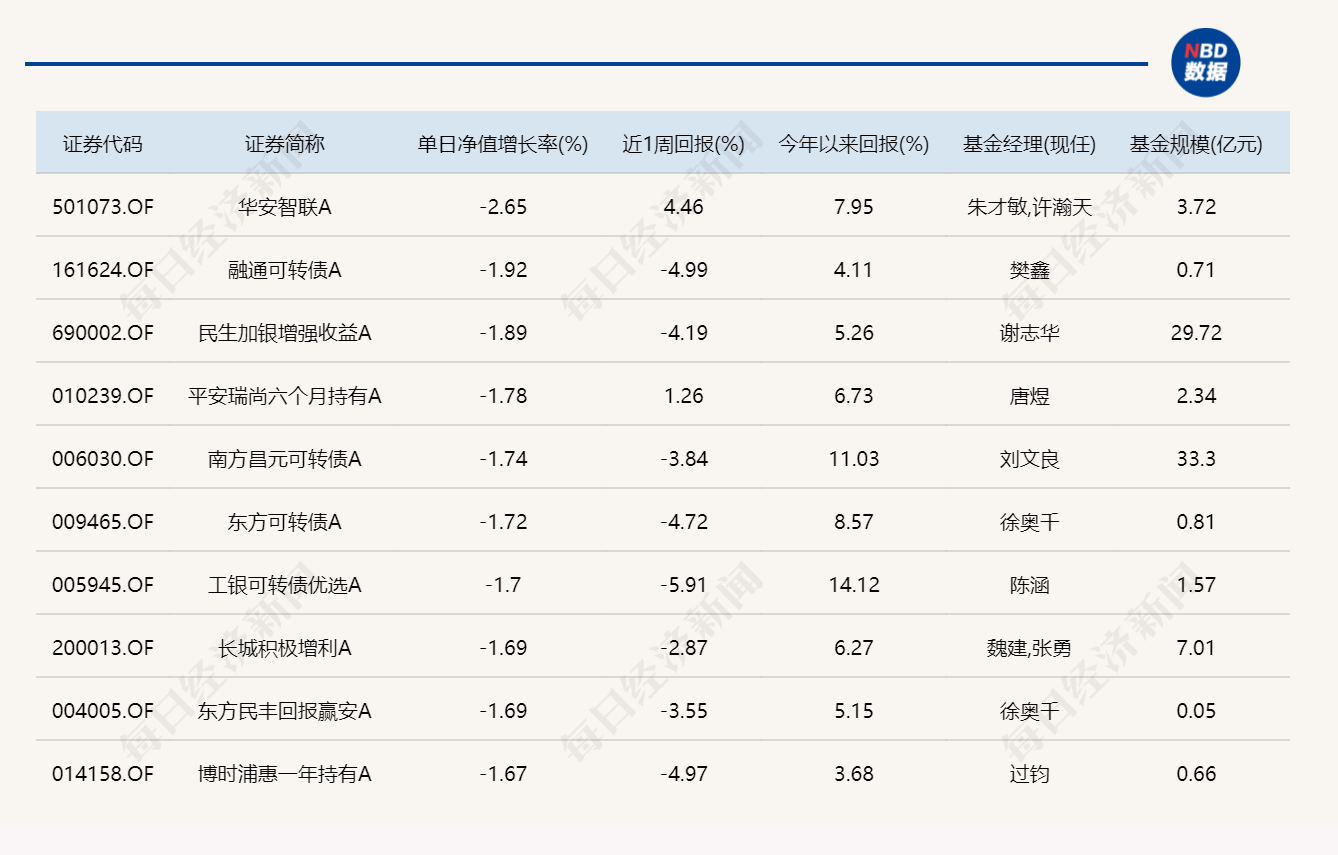Click fund manager 过钧
The width and height of the screenshot is (1338, 855).
pyautogui.click(x=1029, y=774)
